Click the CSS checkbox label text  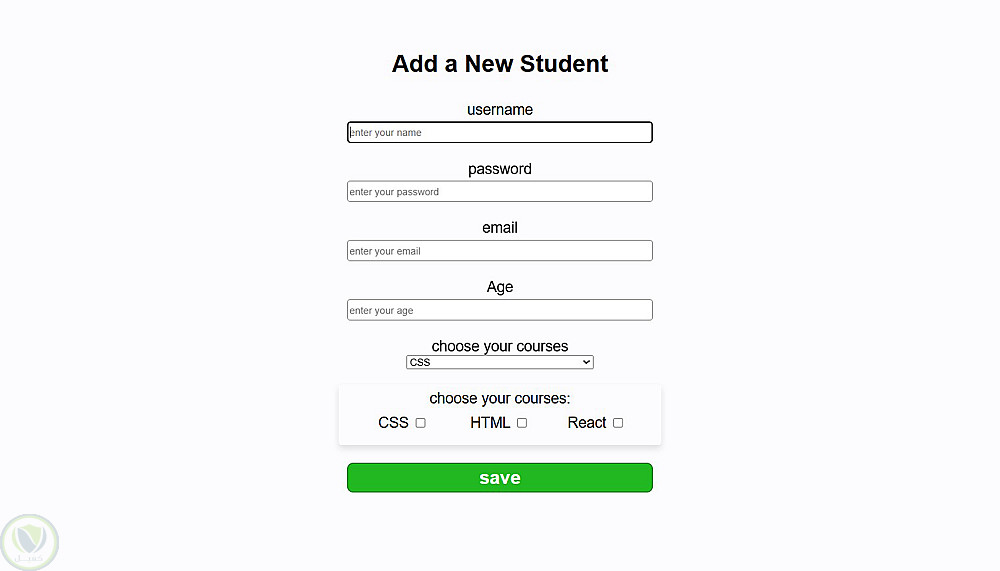[x=393, y=423]
